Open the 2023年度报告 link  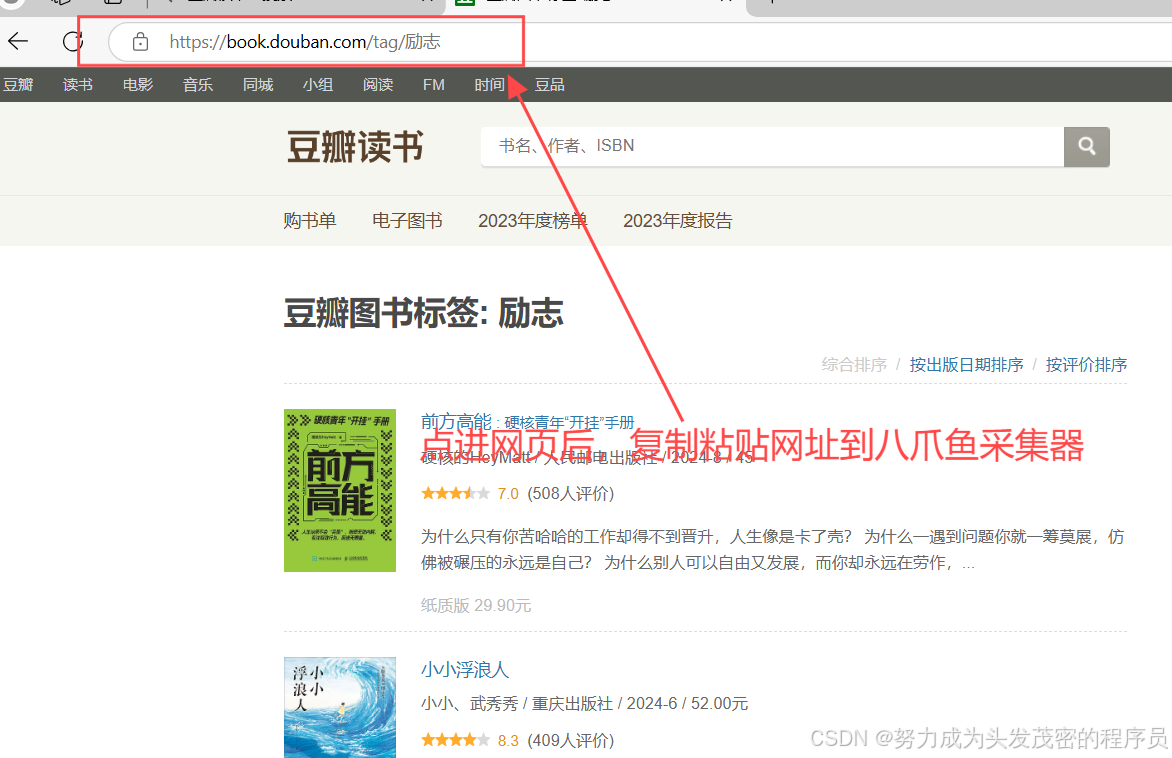coord(678,221)
